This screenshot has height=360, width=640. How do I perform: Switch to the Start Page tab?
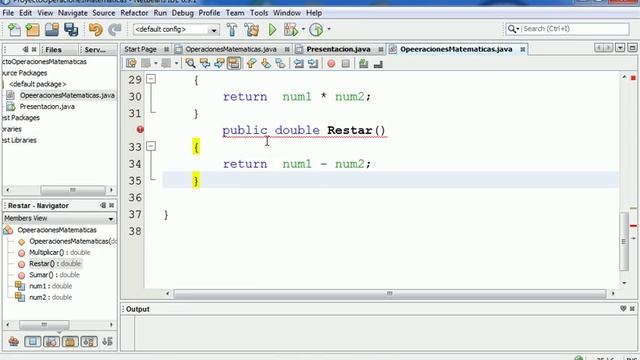(x=140, y=49)
